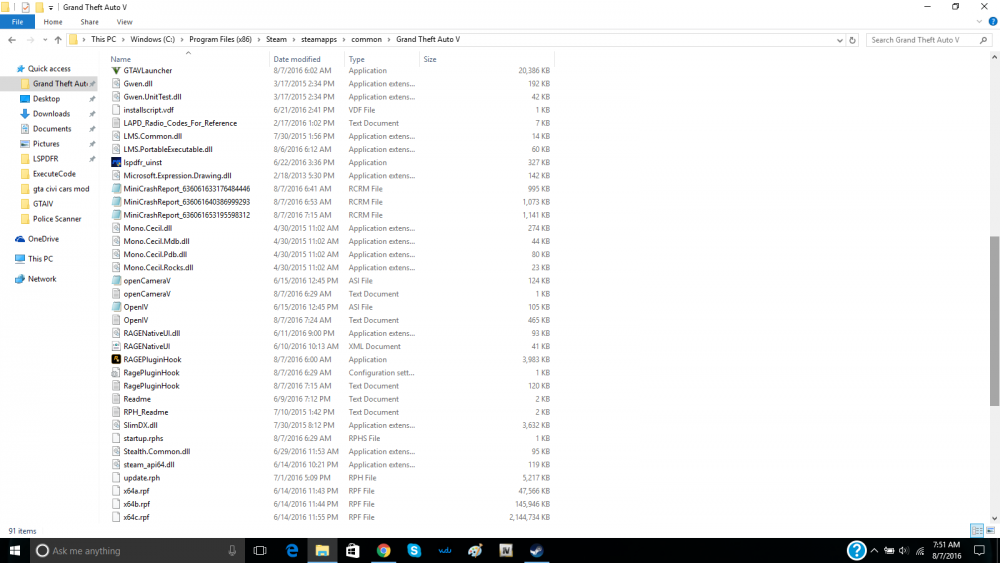Select the update.rph file
1000x563 pixels.
coord(142,478)
